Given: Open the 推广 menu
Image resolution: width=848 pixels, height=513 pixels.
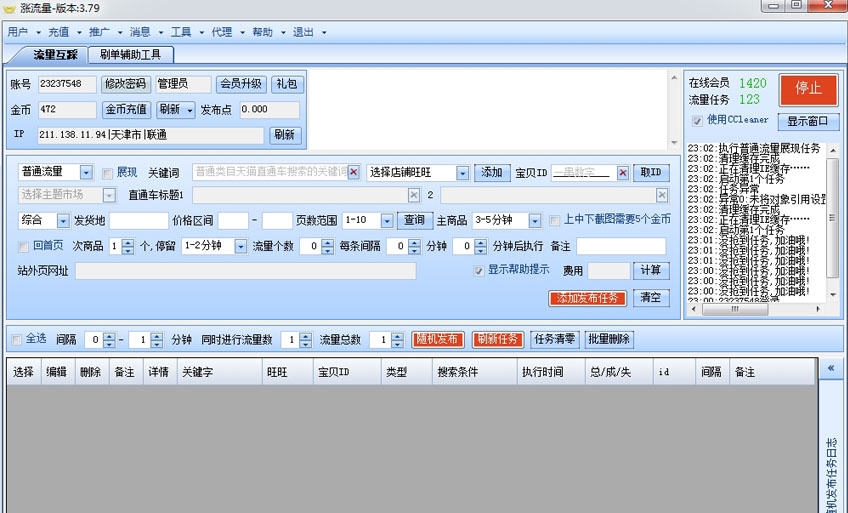Looking at the screenshot, I should pyautogui.click(x=99, y=32).
